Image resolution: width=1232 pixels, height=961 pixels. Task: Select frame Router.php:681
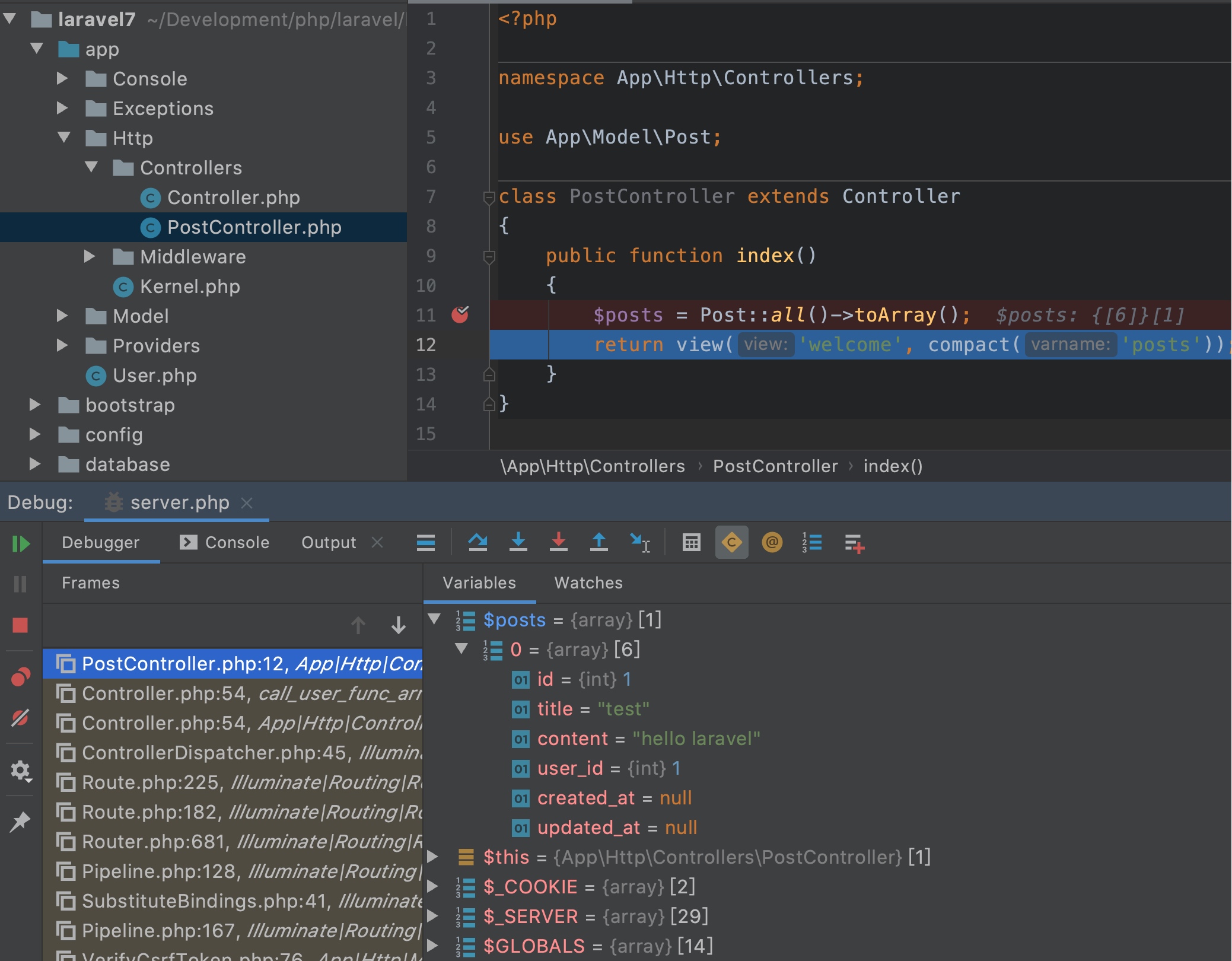pos(233,841)
